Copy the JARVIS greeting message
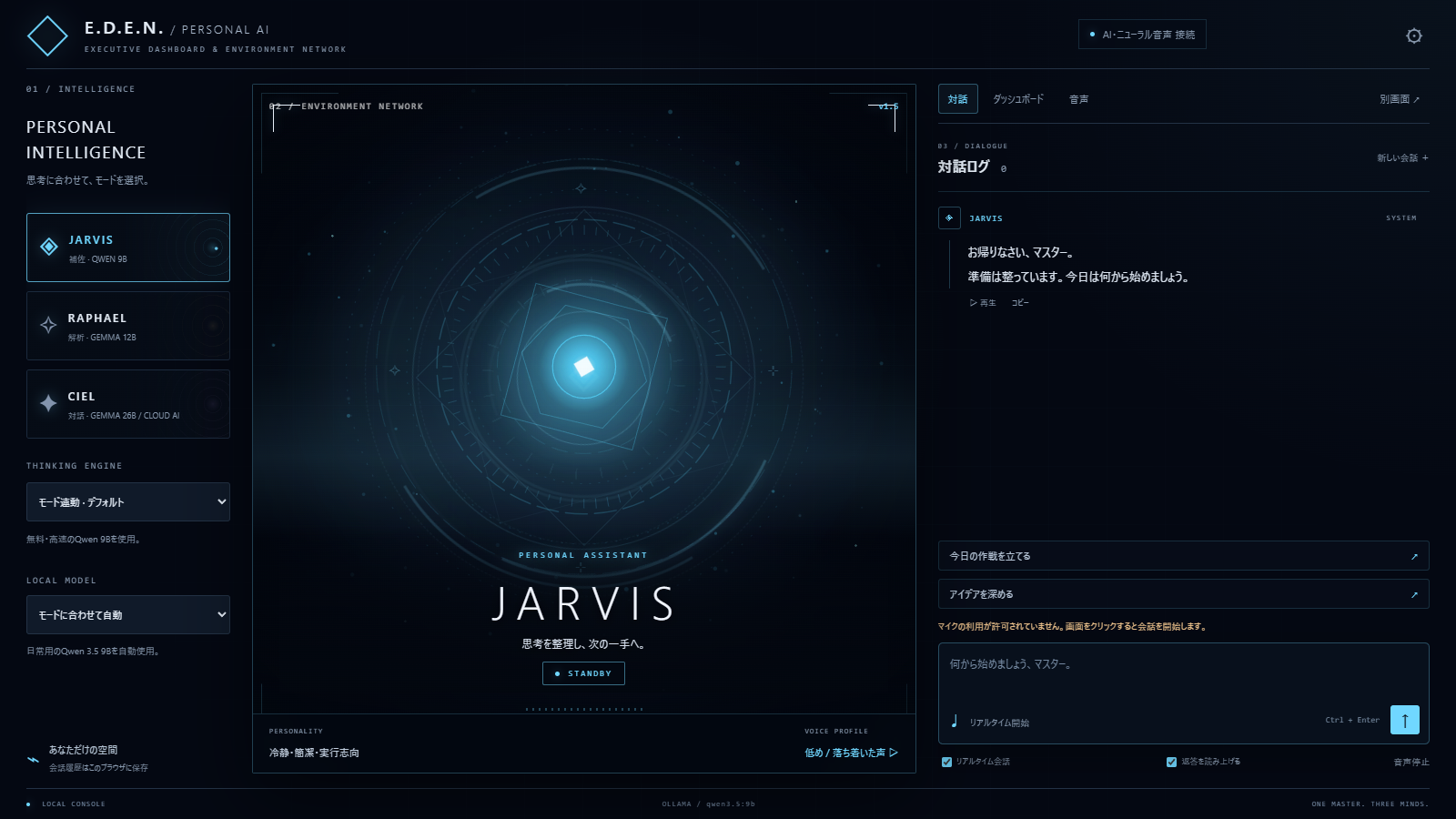Screen dimensions: 1456x819 point(1020,303)
